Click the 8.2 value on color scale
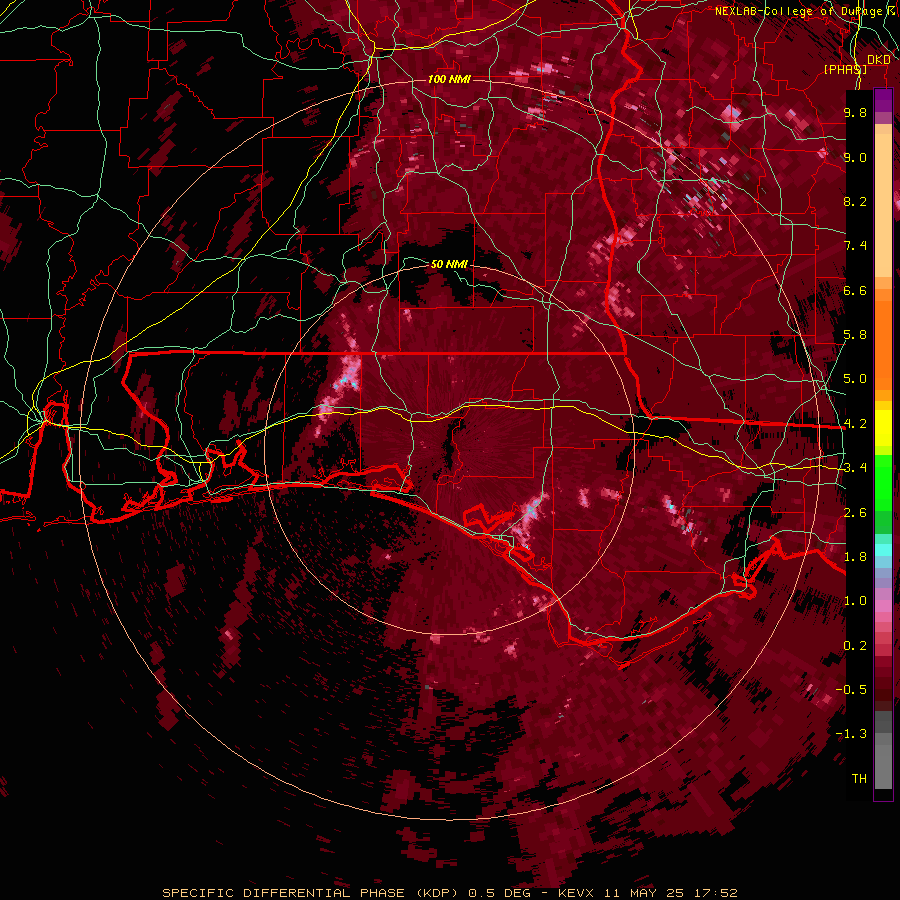This screenshot has width=900, height=900. [855, 201]
